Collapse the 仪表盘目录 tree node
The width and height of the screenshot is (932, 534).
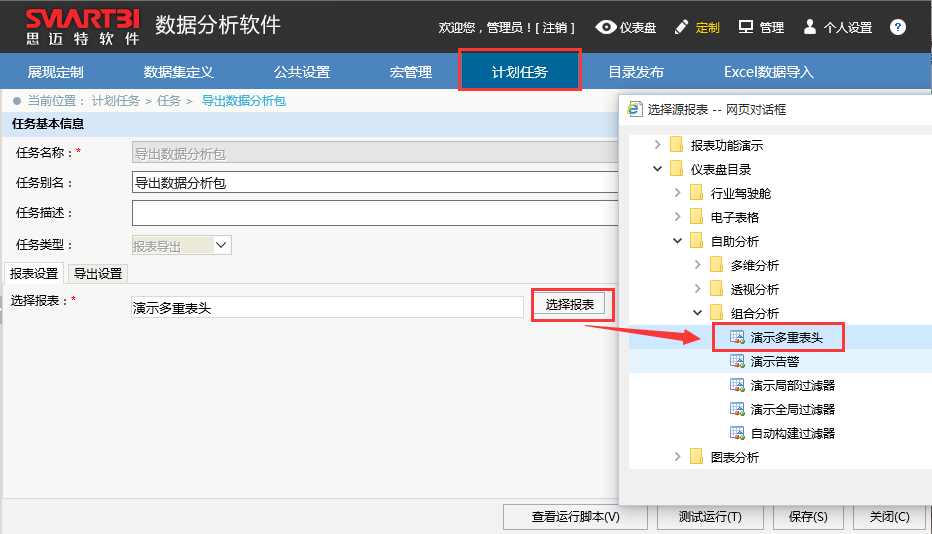tap(657, 169)
